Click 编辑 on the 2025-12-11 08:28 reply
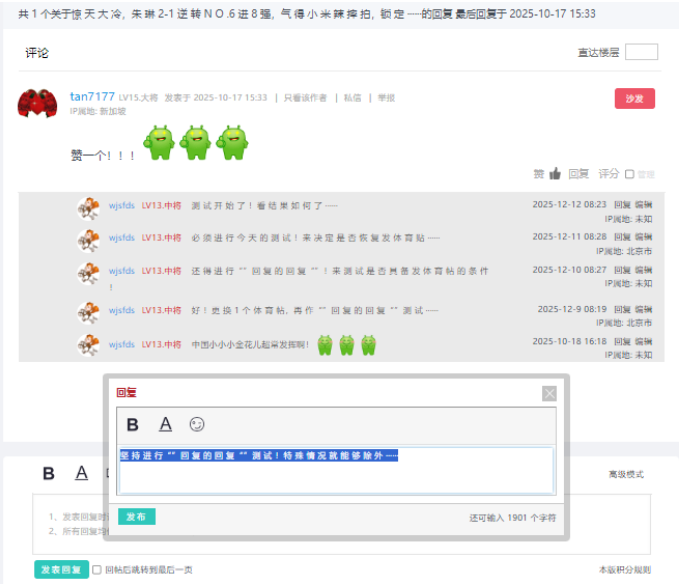This screenshot has width=679, height=584. point(644,237)
